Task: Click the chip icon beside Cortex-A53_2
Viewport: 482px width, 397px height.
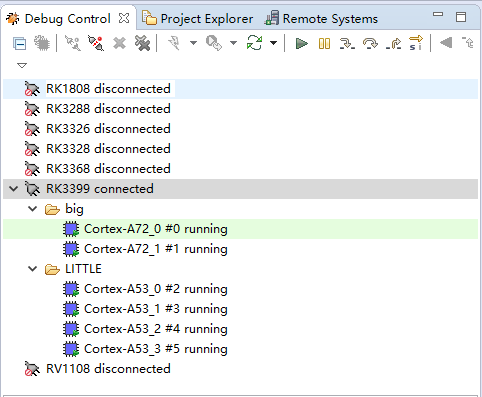Action: (71, 329)
